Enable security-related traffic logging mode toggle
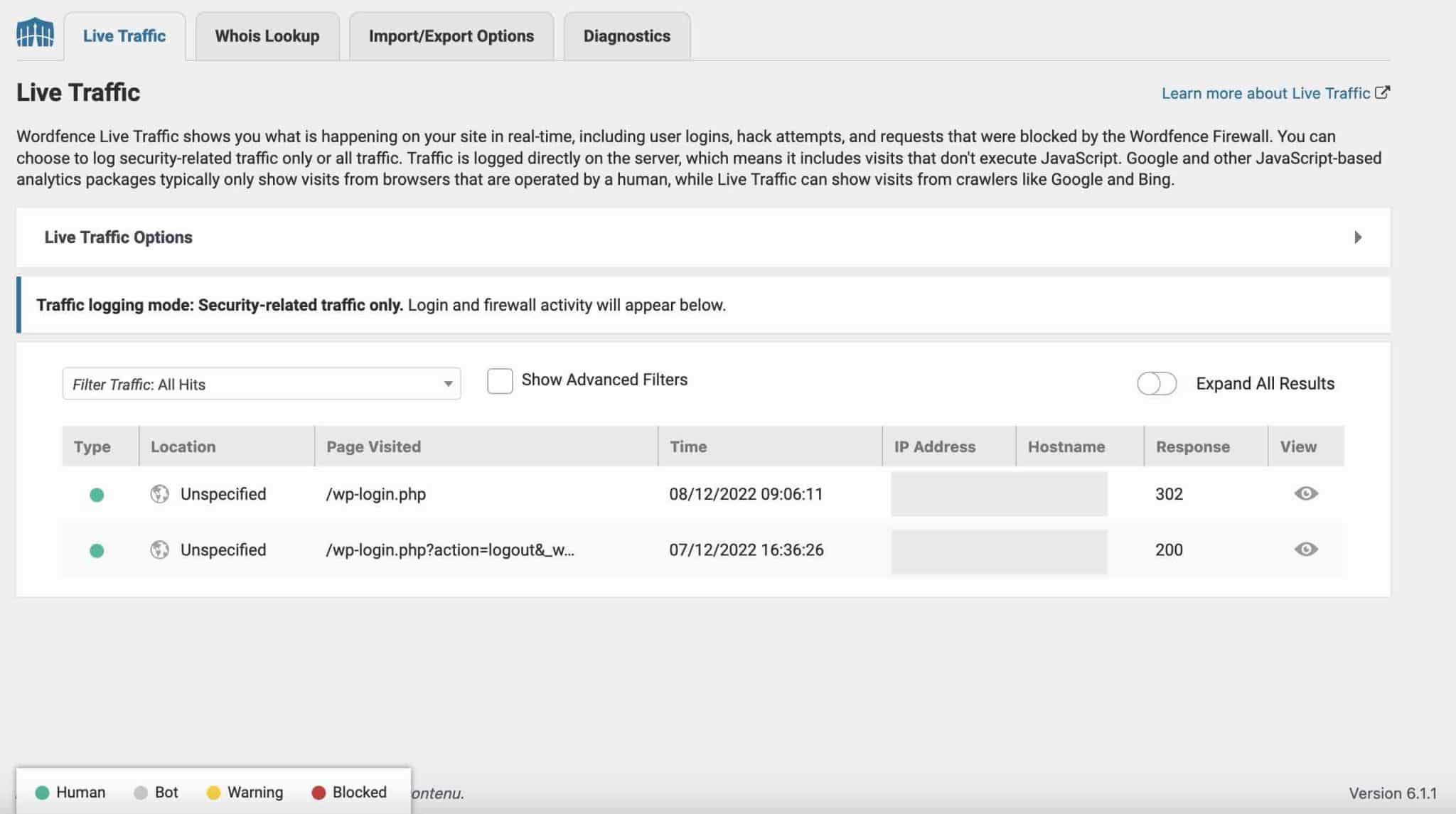 coord(1356,237)
